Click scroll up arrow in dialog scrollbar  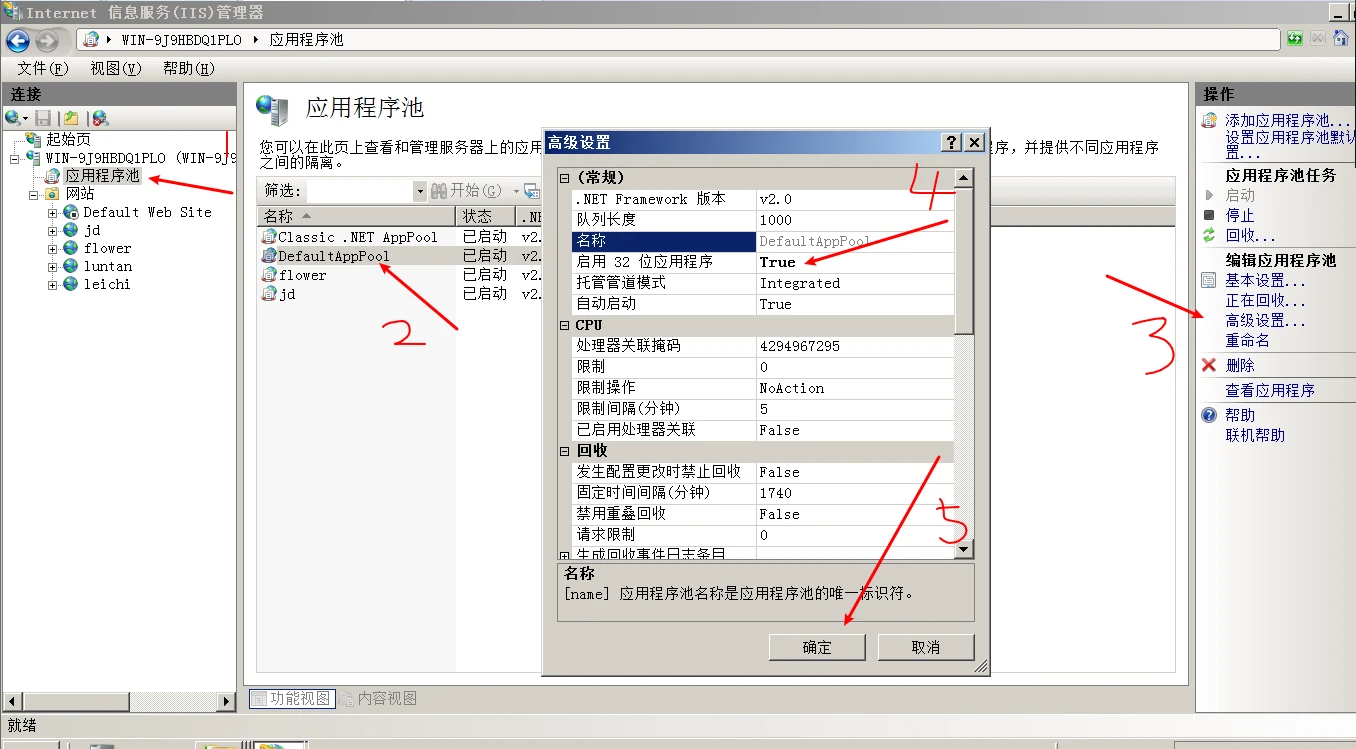964,178
